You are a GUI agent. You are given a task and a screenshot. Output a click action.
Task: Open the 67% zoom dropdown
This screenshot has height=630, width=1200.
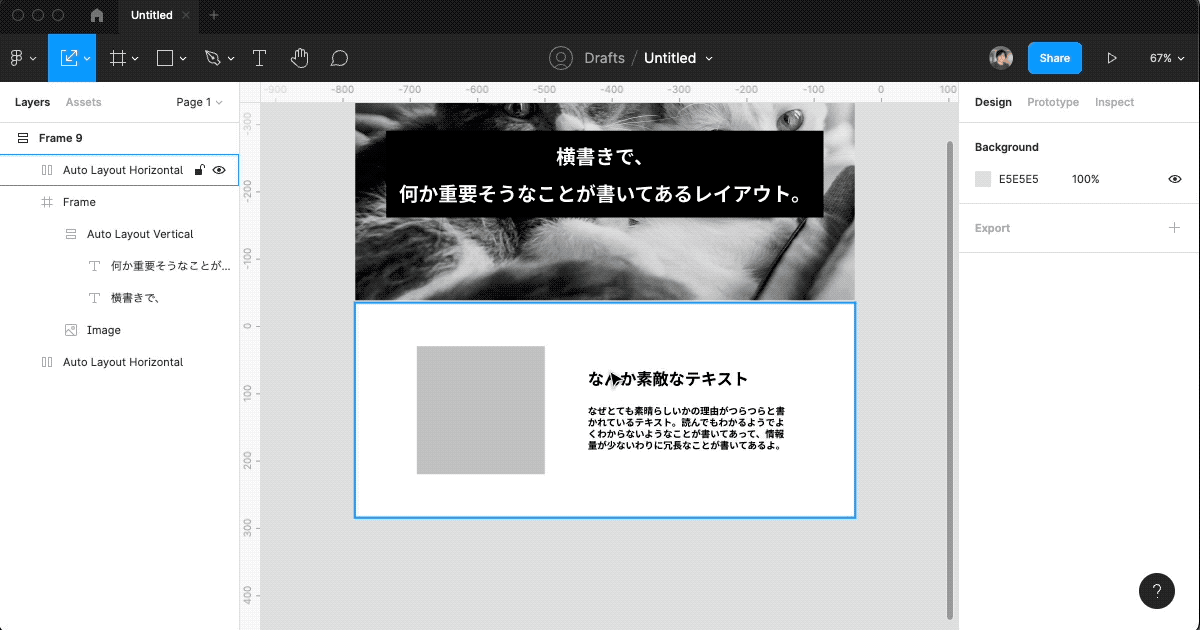pyautogui.click(x=1167, y=58)
